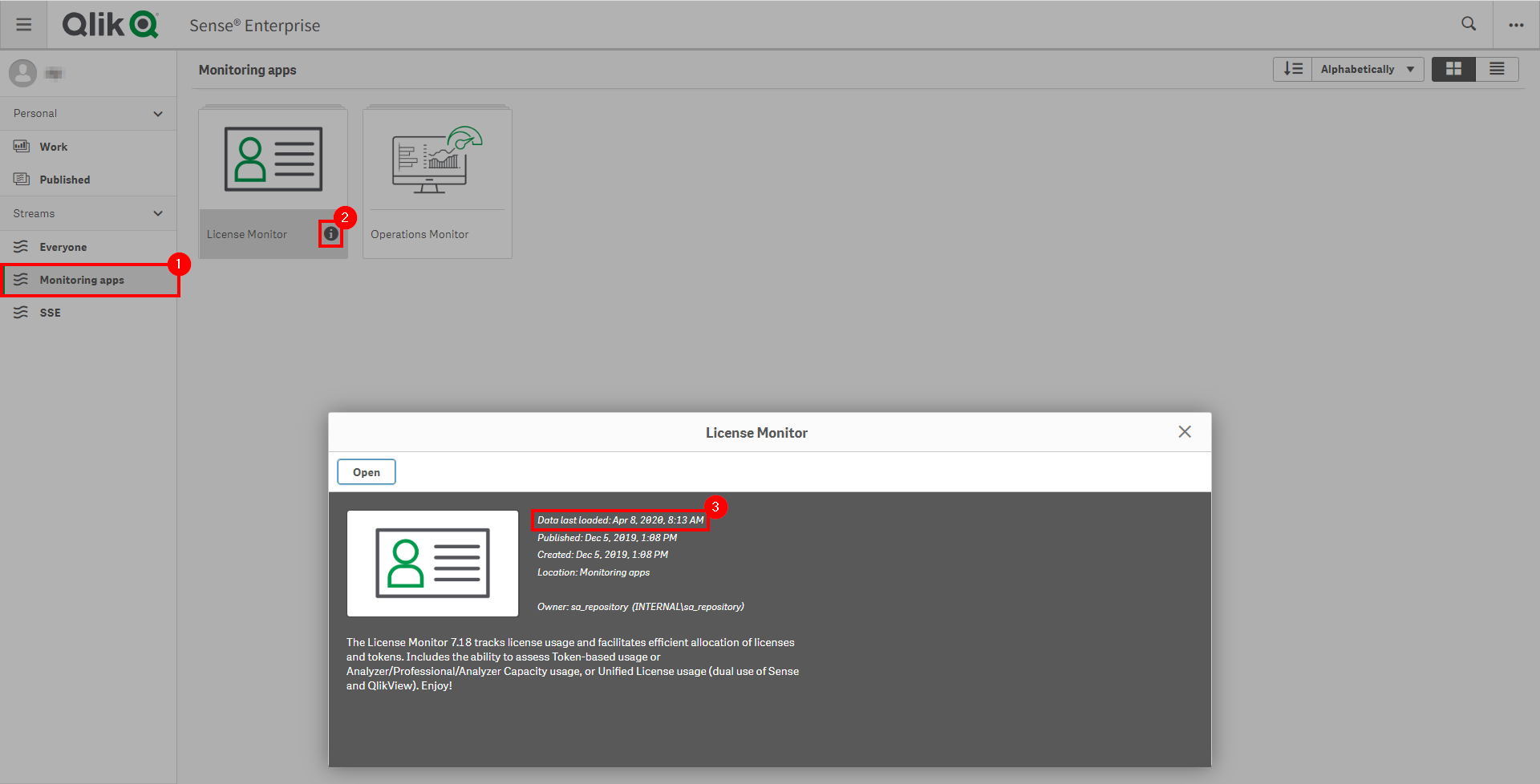This screenshot has height=784, width=1540.
Task: Open the Work section icon in sidebar
Action: [22, 146]
